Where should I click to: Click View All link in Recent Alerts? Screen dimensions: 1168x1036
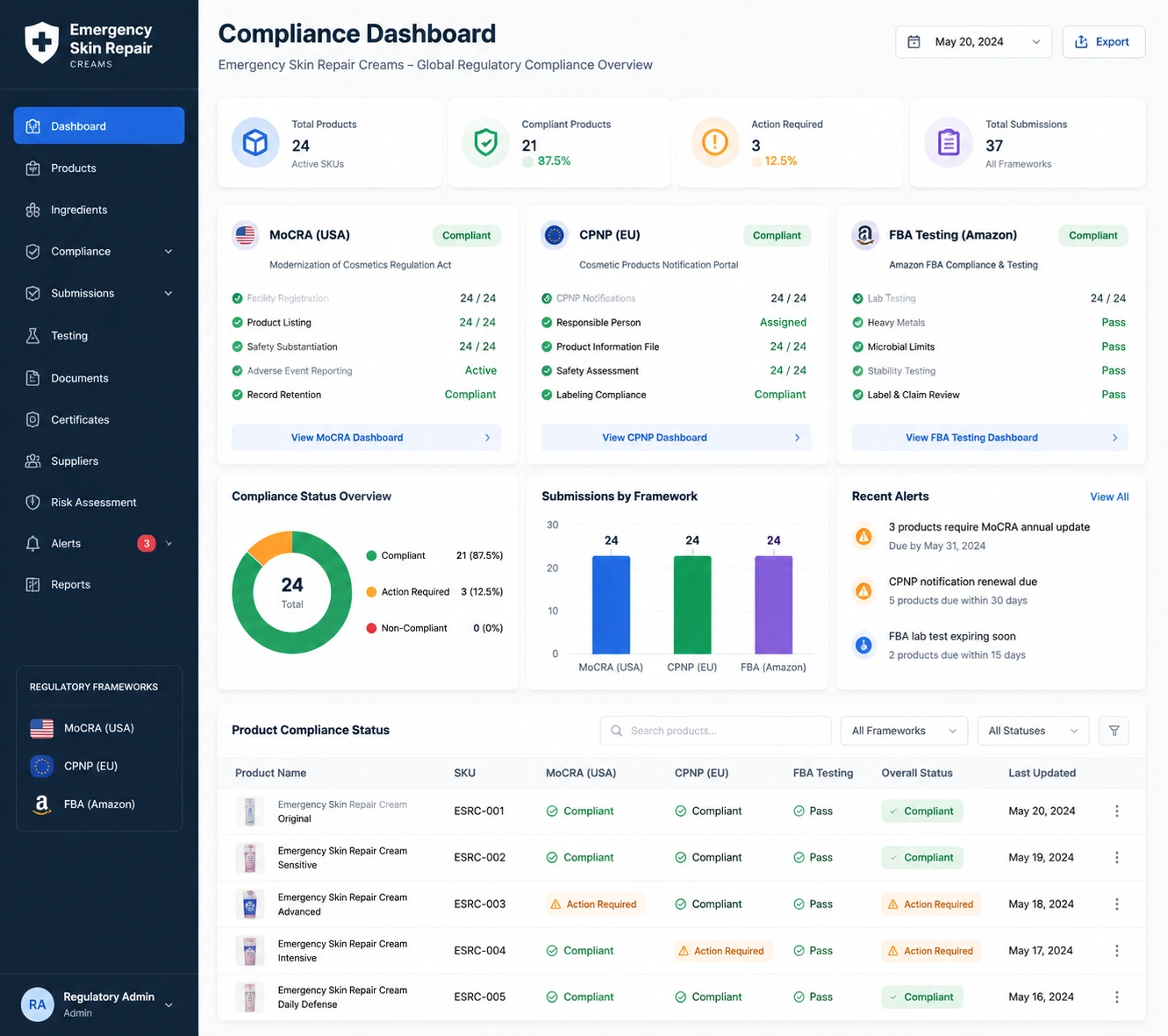[1109, 497]
